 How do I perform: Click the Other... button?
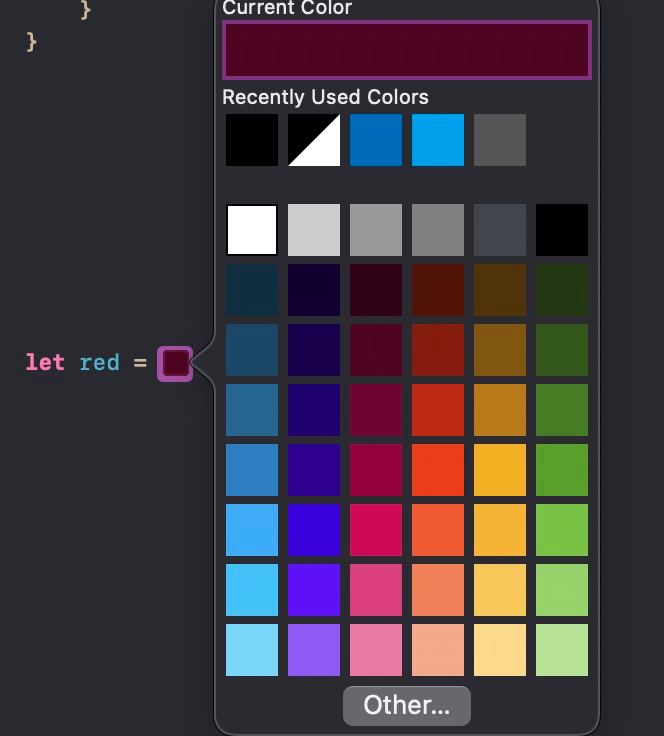(x=407, y=705)
